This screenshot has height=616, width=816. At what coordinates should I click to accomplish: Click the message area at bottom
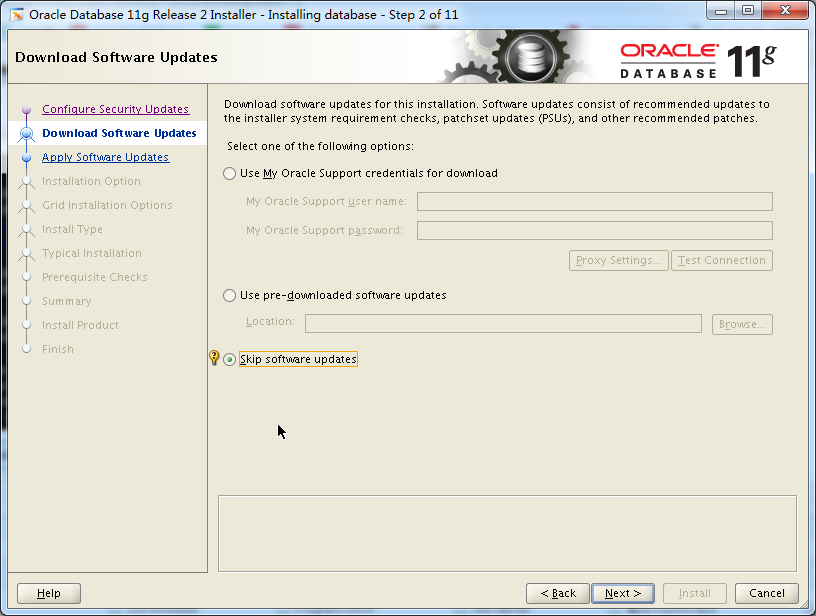(x=507, y=533)
